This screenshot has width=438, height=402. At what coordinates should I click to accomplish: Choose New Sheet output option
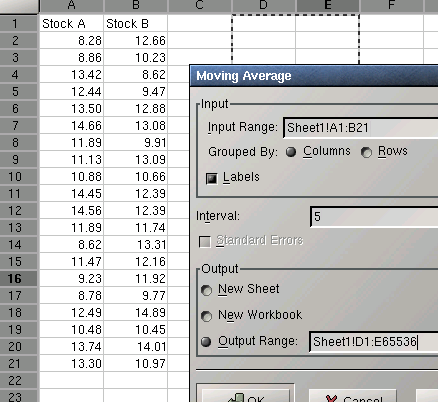click(x=206, y=290)
